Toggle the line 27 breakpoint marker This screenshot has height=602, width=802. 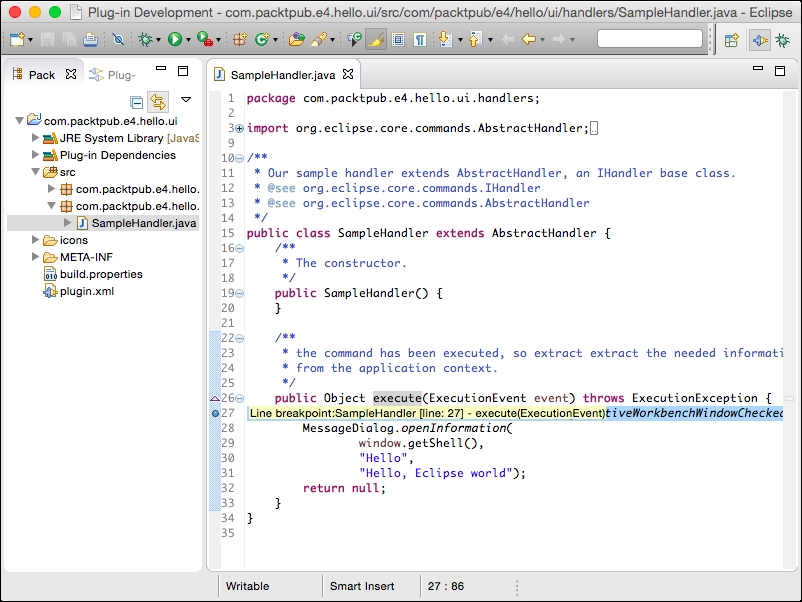coord(216,413)
